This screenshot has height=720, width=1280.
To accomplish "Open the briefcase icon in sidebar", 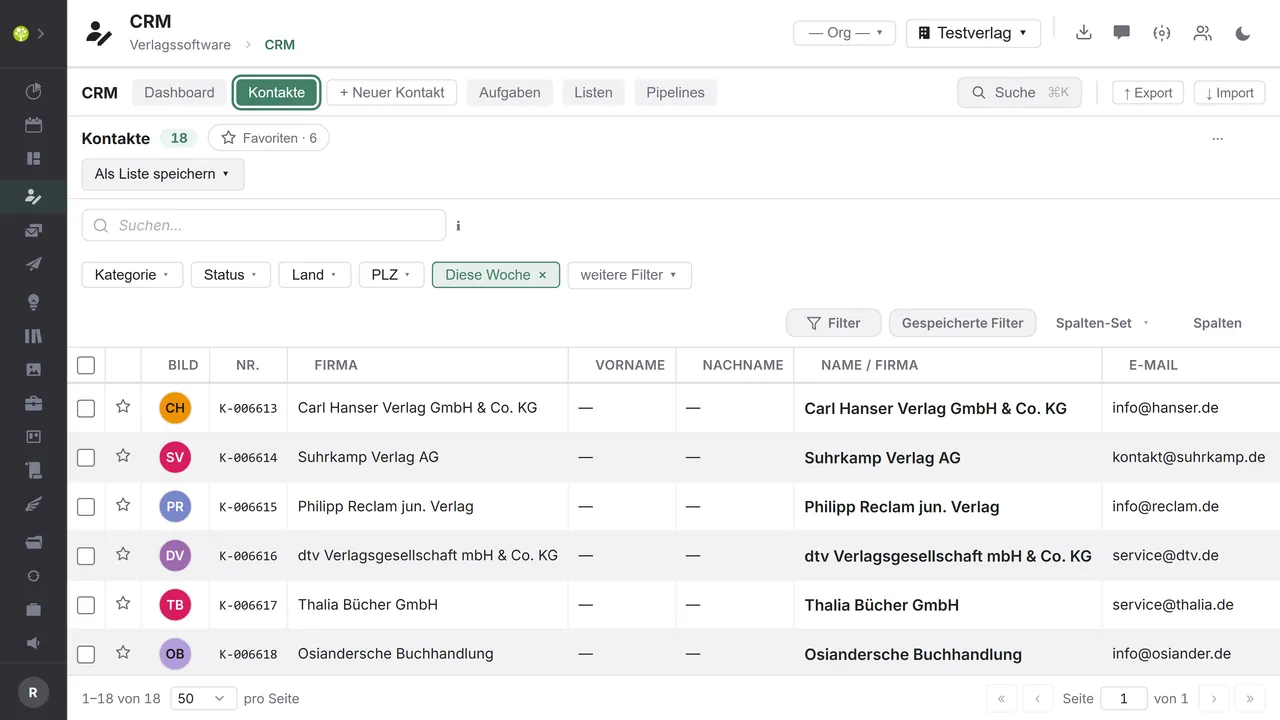I will (x=33, y=403).
